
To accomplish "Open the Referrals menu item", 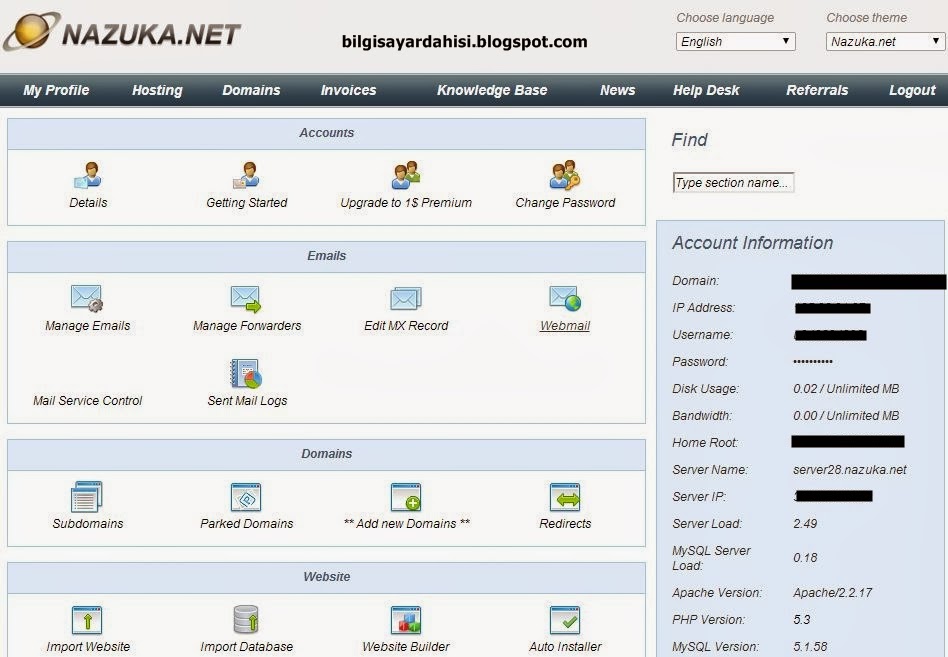I will pyautogui.click(x=817, y=90).
